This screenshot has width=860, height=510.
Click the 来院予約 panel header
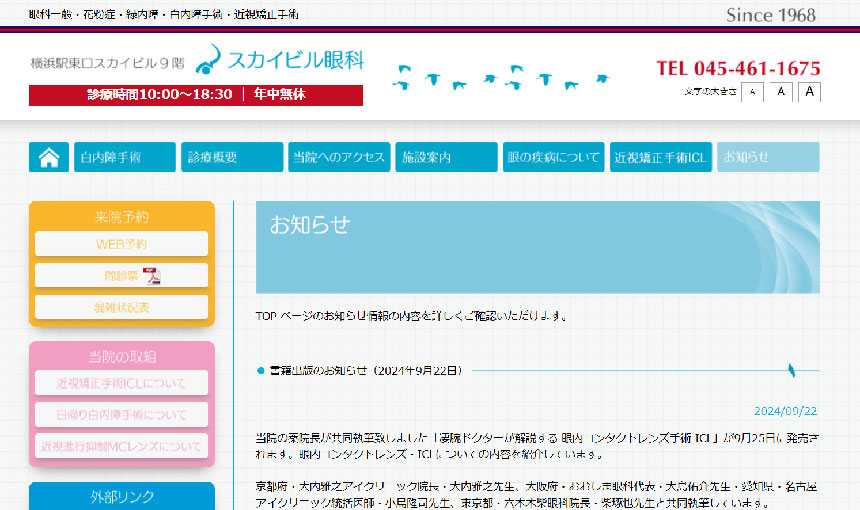point(122,217)
